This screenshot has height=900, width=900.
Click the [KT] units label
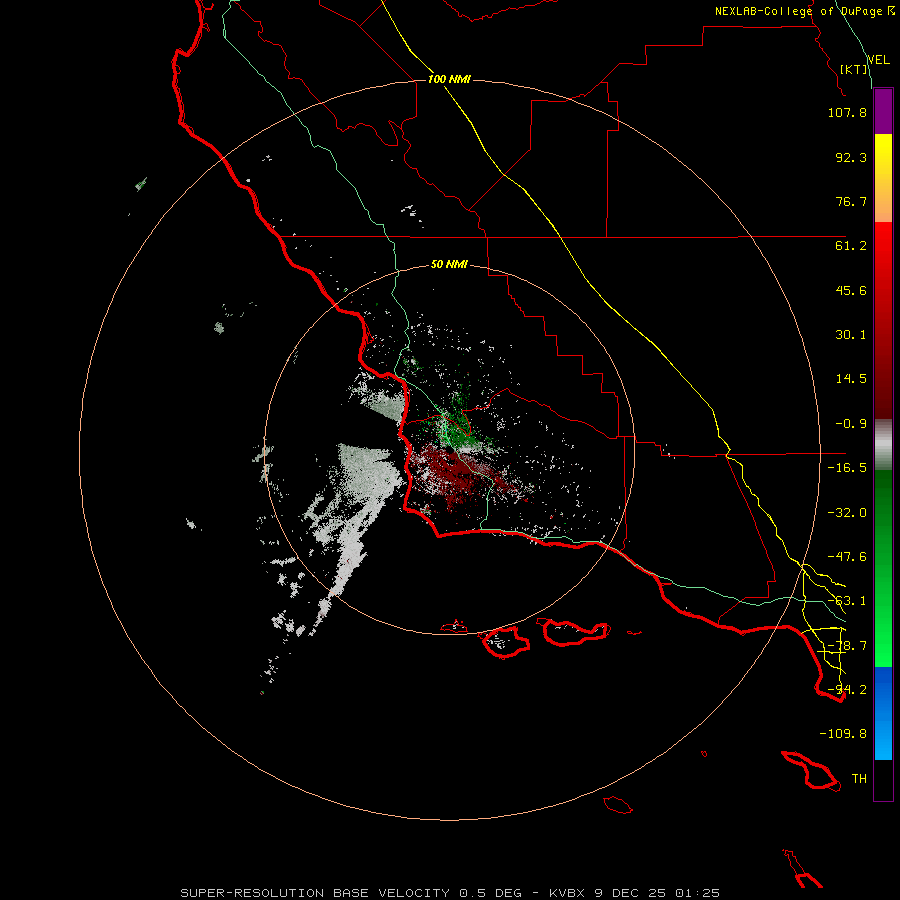point(854,69)
